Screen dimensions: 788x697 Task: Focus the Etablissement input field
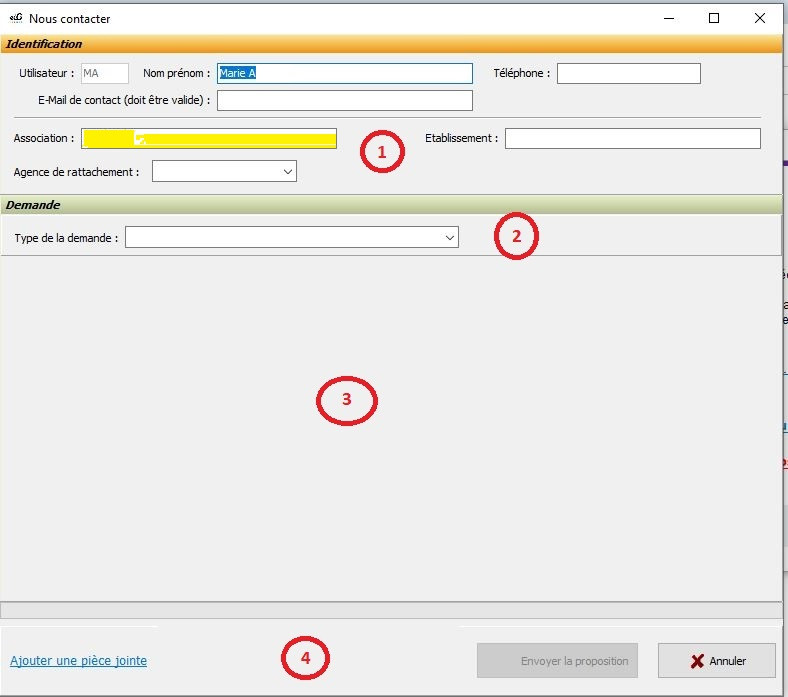tap(632, 138)
